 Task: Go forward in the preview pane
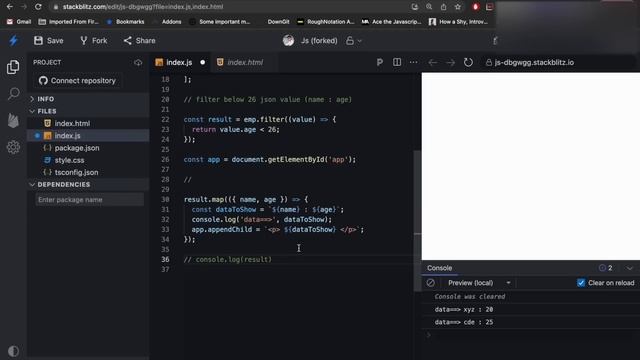click(x=450, y=62)
